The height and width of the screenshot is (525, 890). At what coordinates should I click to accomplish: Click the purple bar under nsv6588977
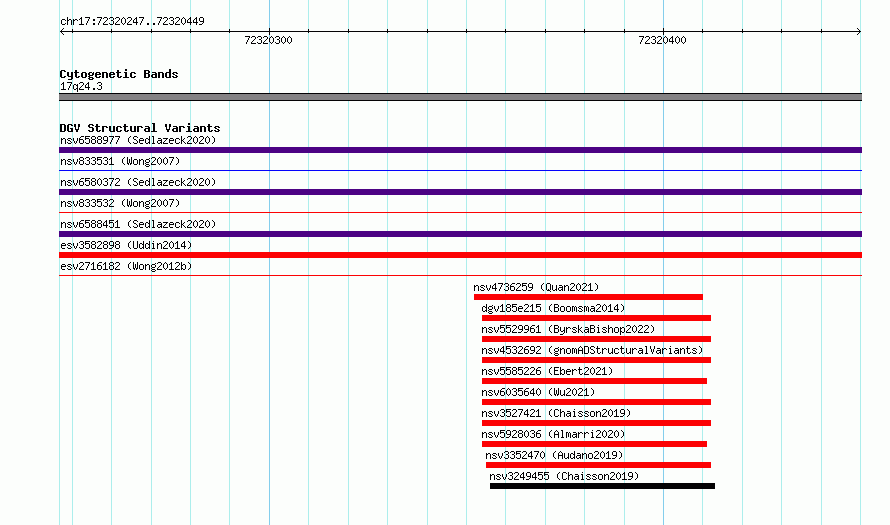[x=460, y=150]
